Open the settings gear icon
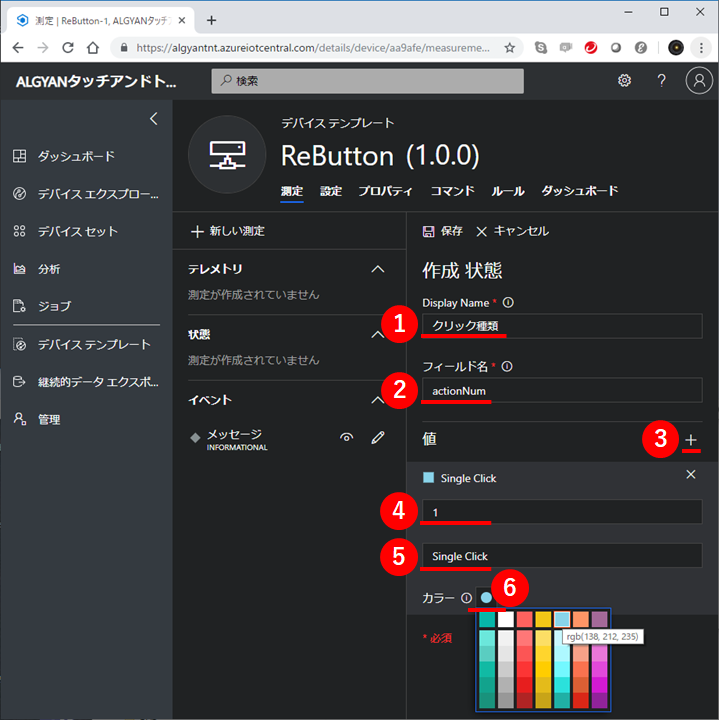This screenshot has width=719, height=720. [x=624, y=81]
